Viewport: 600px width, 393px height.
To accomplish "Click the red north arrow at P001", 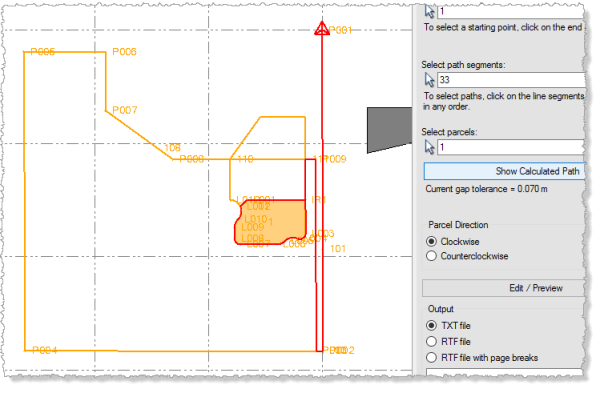I will pos(322,29).
